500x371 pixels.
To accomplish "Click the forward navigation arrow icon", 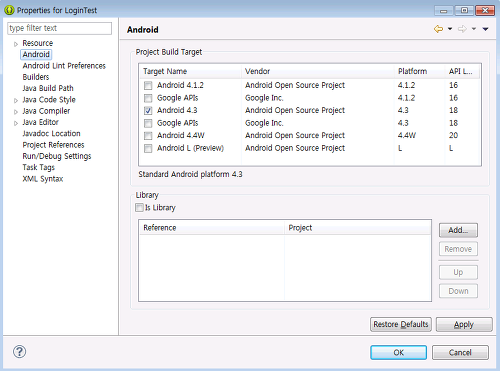I will coord(462,29).
